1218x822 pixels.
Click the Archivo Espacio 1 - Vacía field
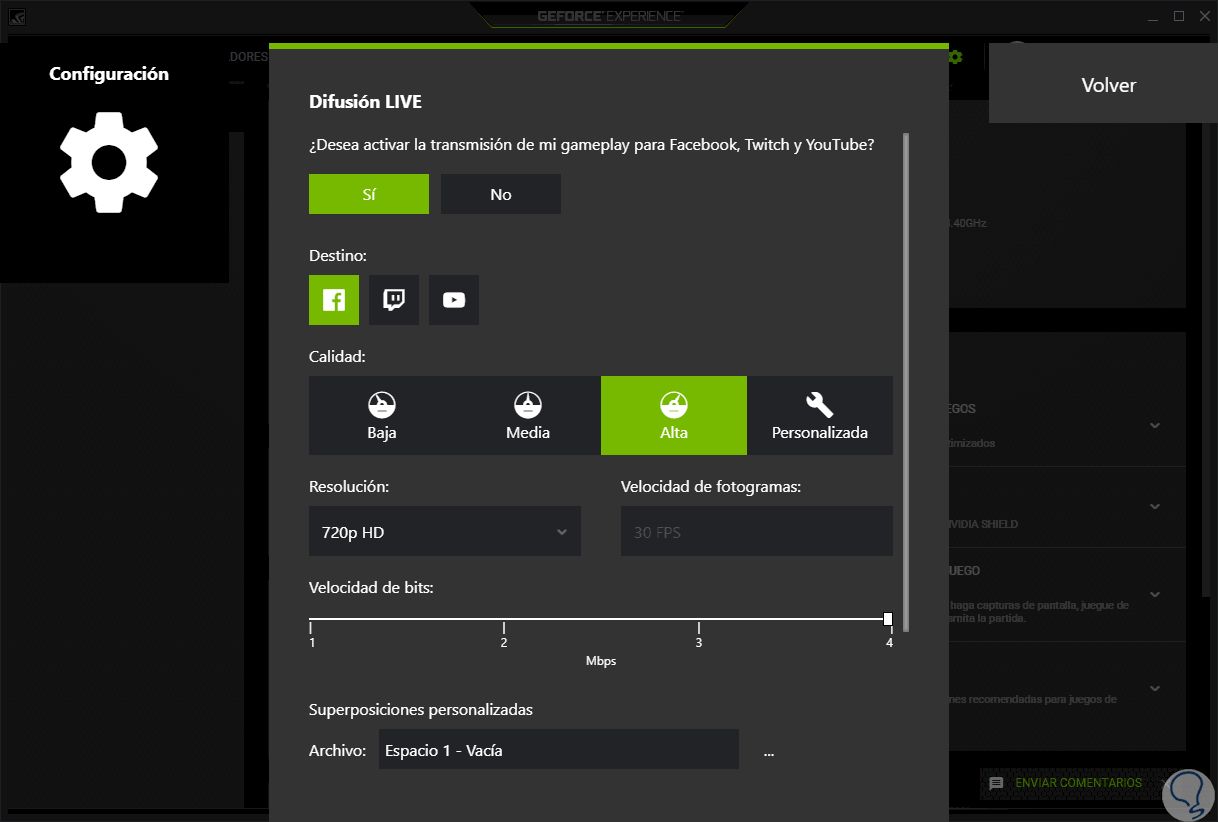tap(559, 750)
